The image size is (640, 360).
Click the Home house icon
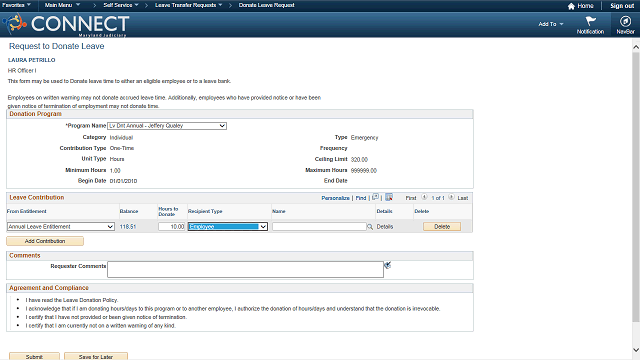(x=571, y=6)
